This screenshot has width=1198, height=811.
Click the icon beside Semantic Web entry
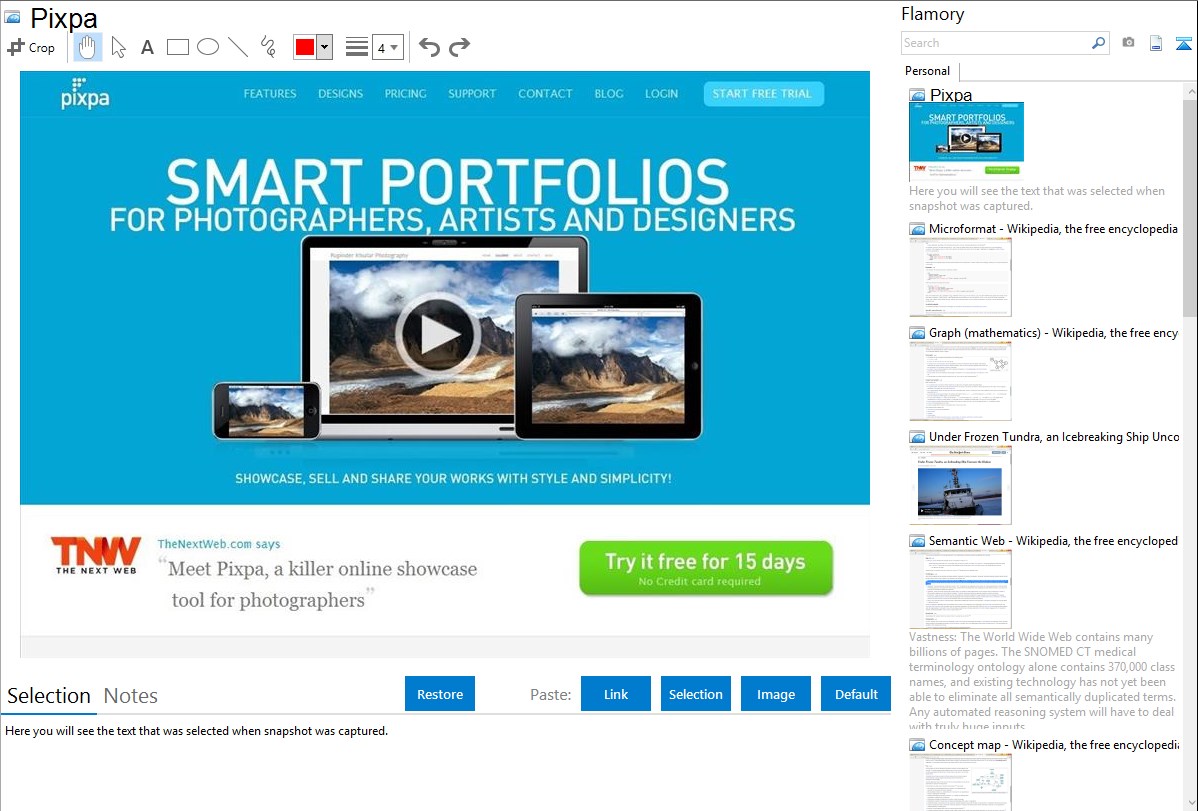pos(917,540)
